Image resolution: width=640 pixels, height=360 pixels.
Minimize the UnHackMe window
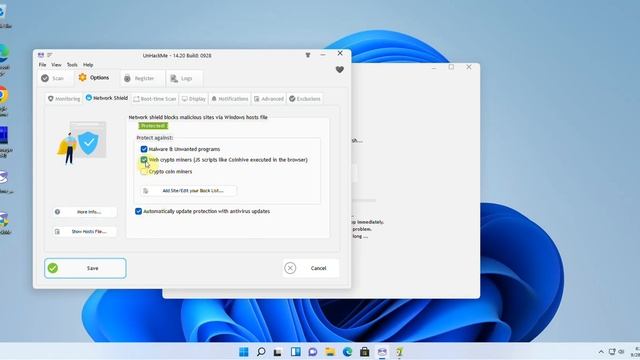point(323,54)
